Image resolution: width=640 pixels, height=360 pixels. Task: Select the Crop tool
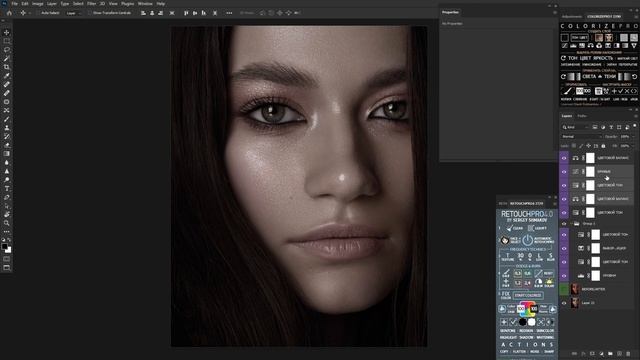(x=7, y=67)
